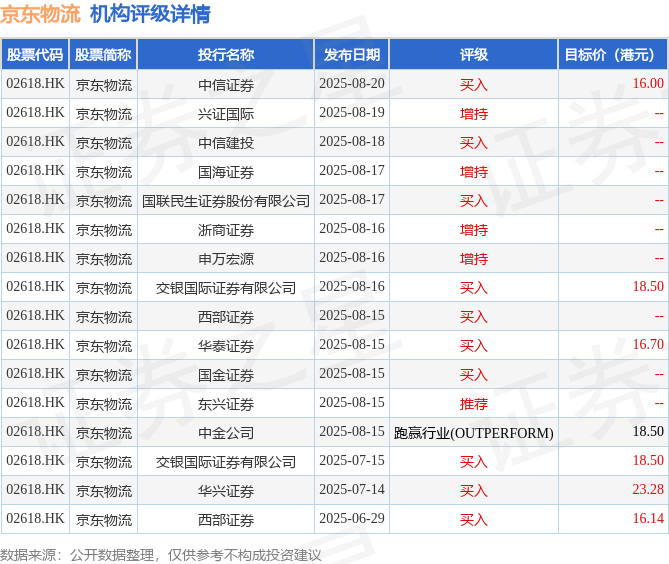Click the date 2025-06-29
This screenshot has height=564, width=669.
pyautogui.click(x=352, y=518)
